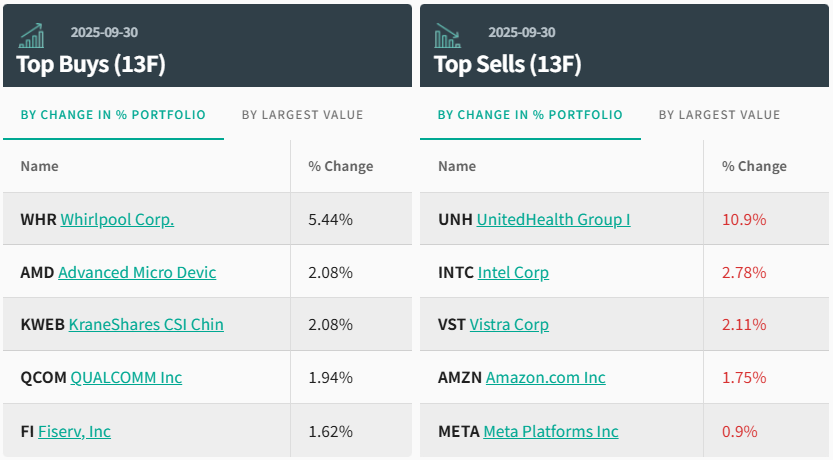Click the Top Buys (13F) heading
The image size is (833, 460).
click(91, 64)
